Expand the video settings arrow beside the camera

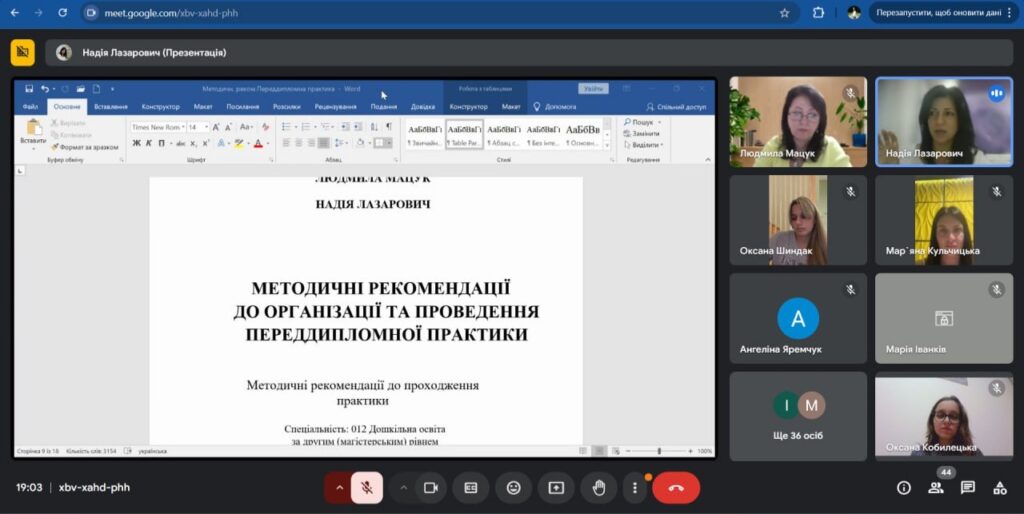pyautogui.click(x=404, y=487)
